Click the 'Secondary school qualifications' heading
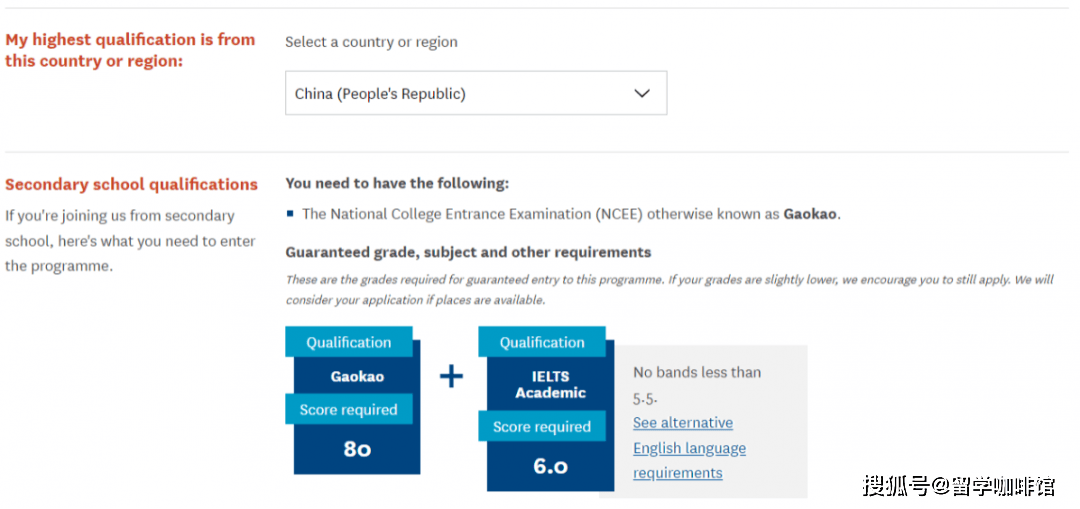1080x509 pixels. (132, 185)
